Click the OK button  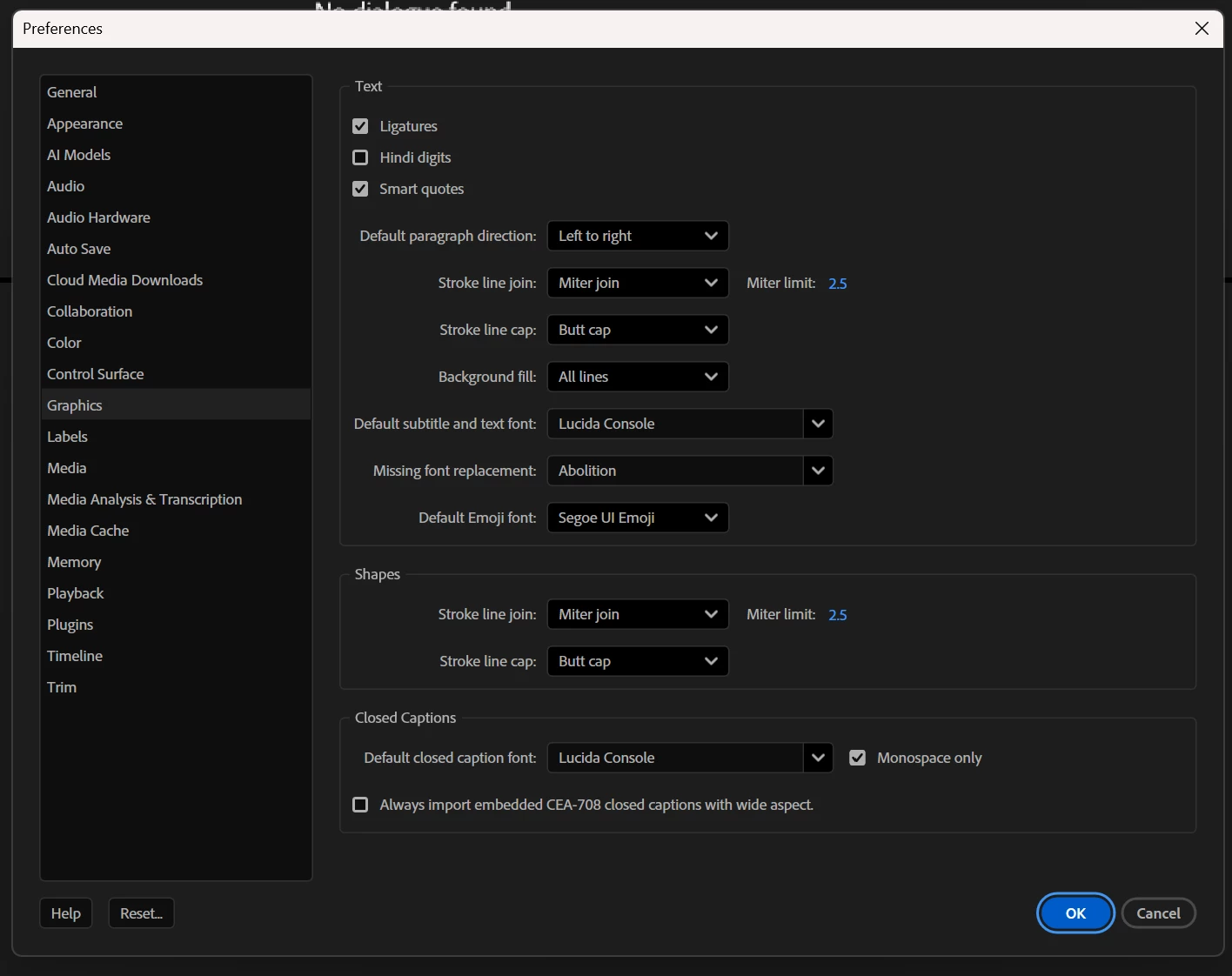1075,913
